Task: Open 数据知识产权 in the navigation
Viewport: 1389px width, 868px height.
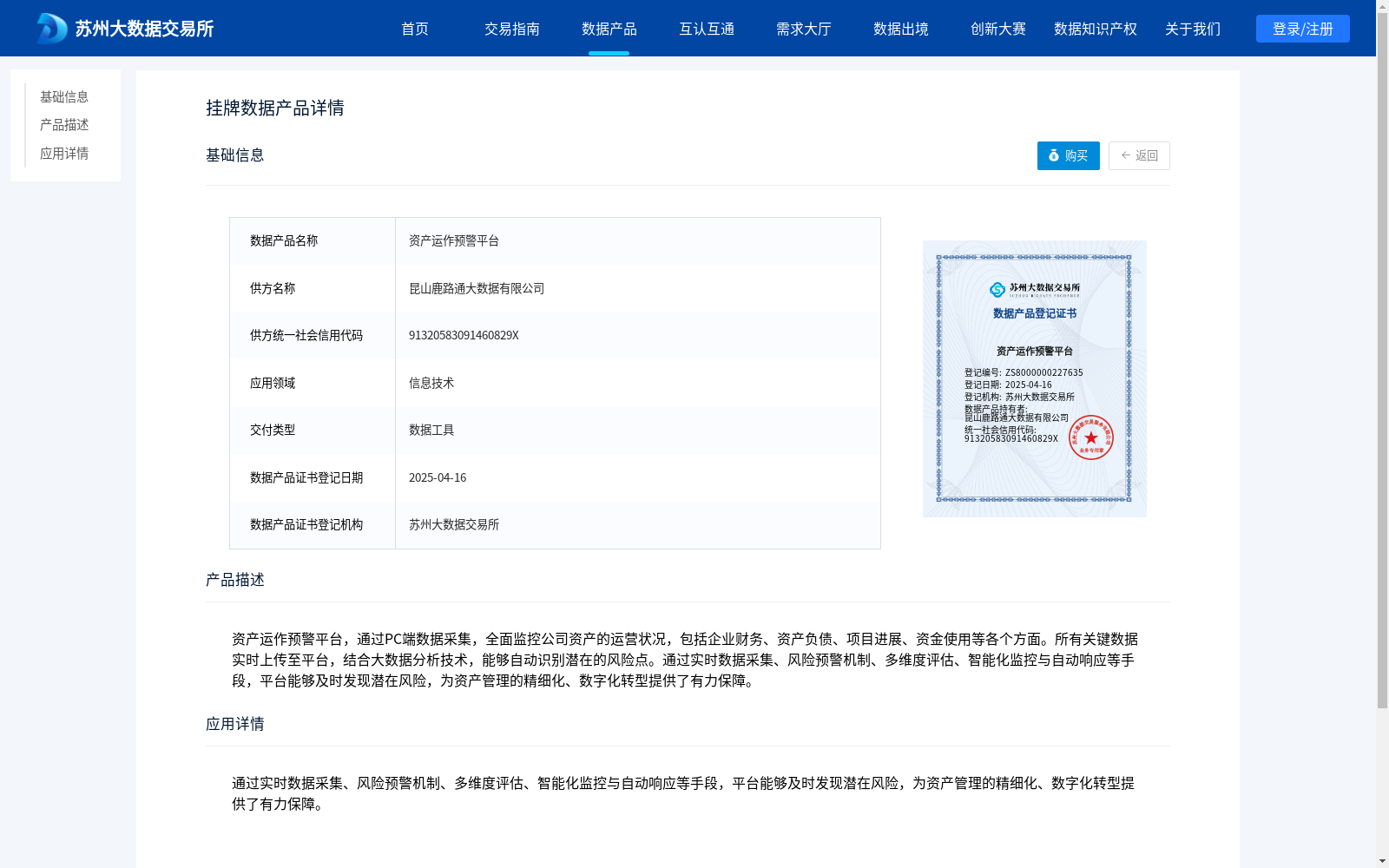Action: [1096, 29]
